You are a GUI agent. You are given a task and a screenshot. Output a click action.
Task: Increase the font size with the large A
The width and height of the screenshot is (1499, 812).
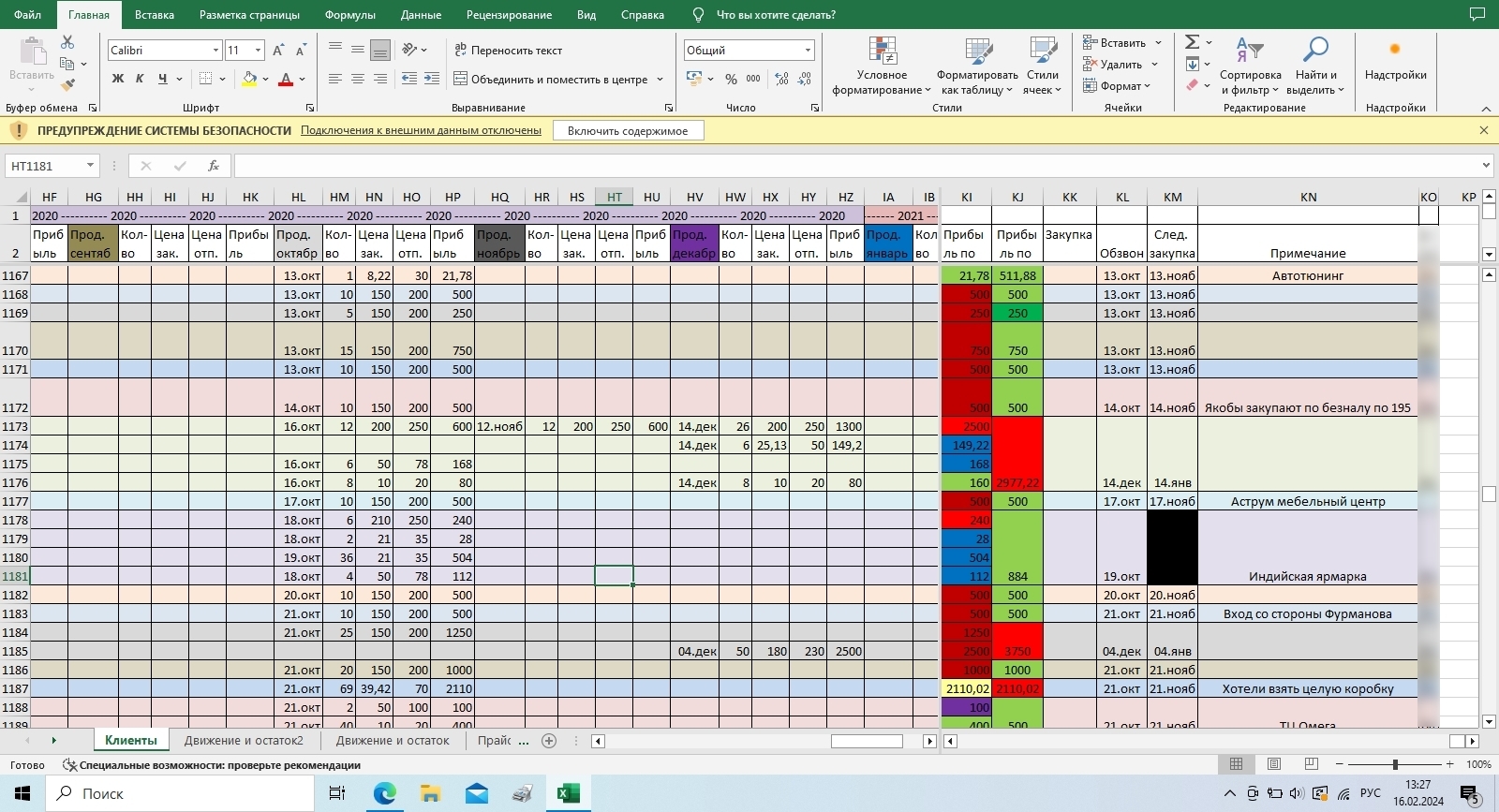pyautogui.click(x=278, y=51)
